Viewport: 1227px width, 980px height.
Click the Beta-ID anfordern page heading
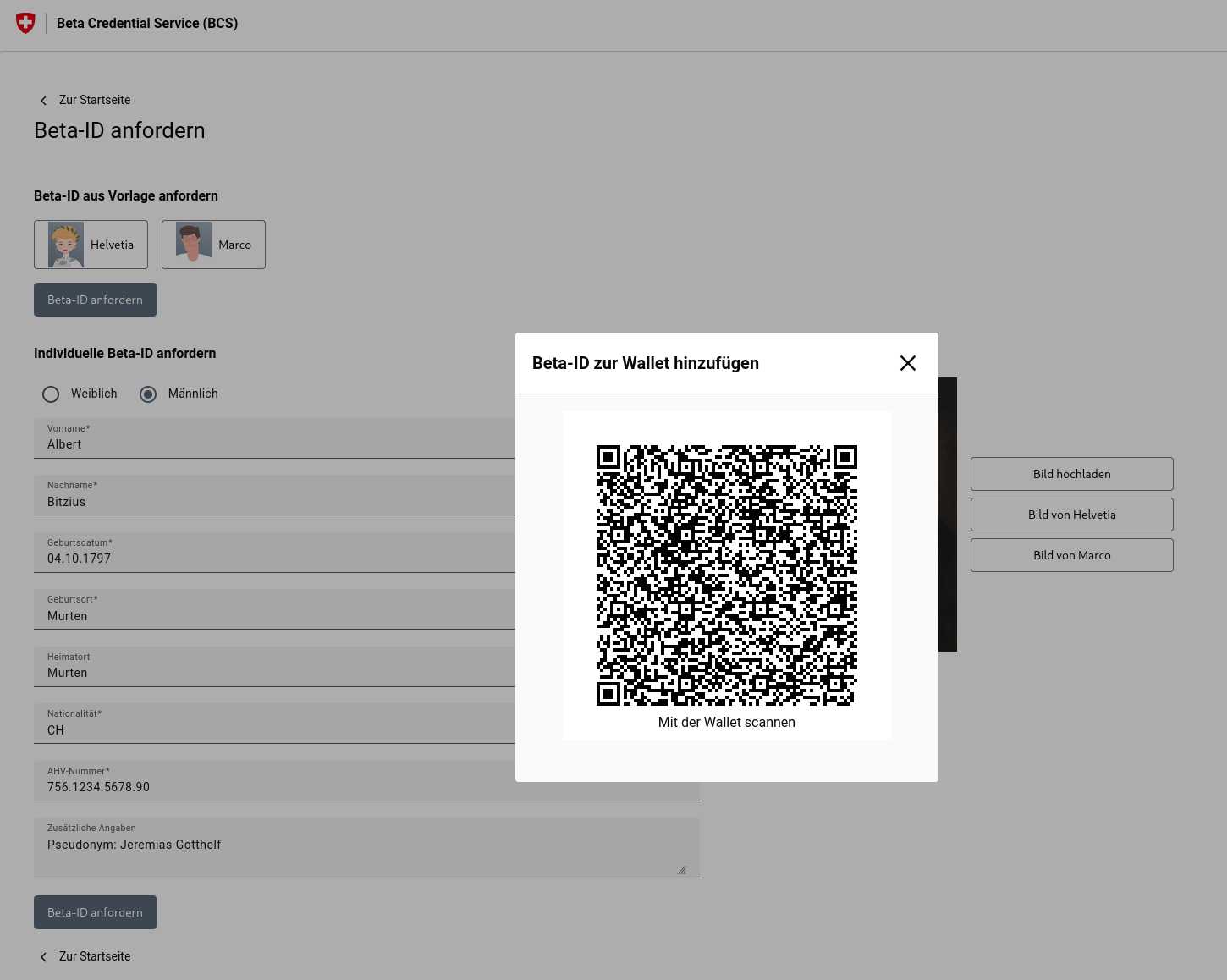[x=119, y=130]
